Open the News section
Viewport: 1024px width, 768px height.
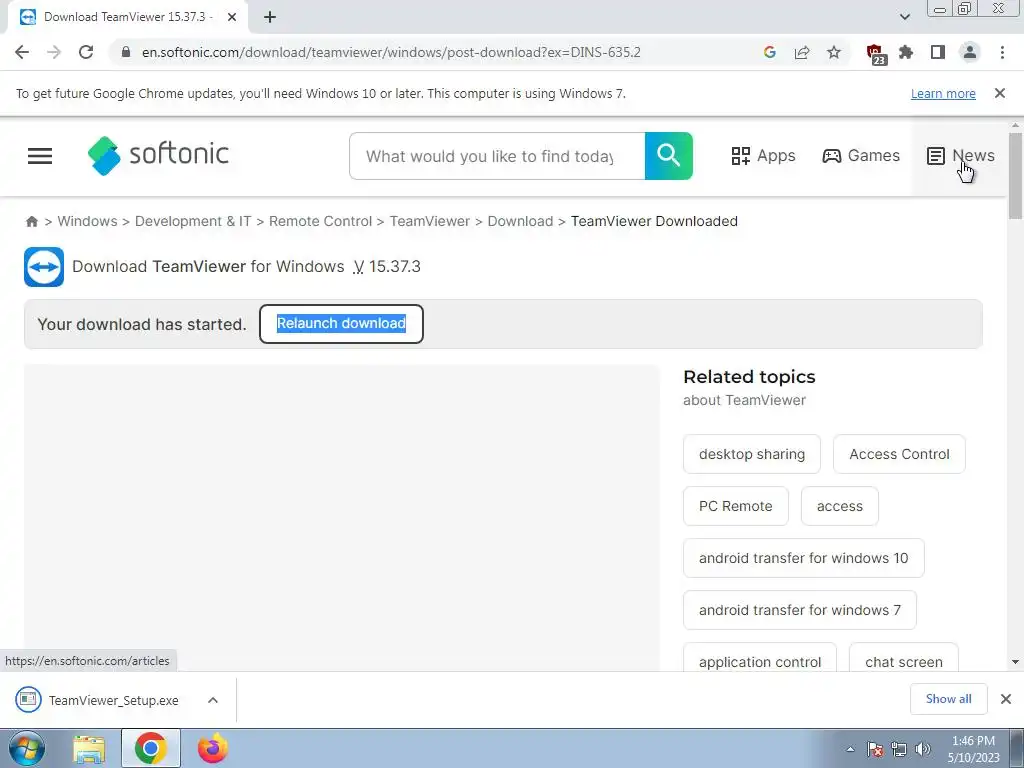960,155
